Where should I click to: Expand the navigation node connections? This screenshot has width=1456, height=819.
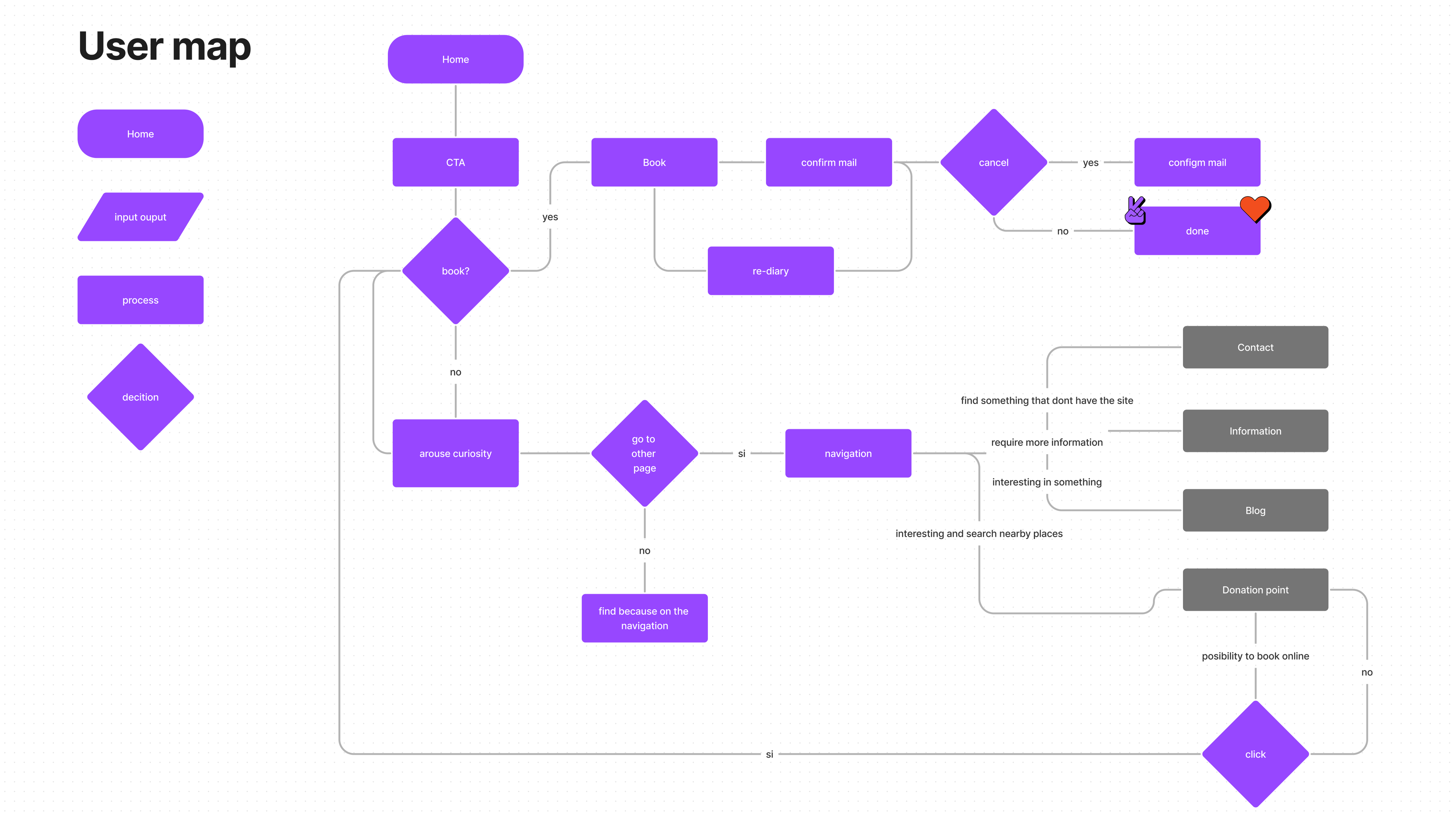coord(848,453)
